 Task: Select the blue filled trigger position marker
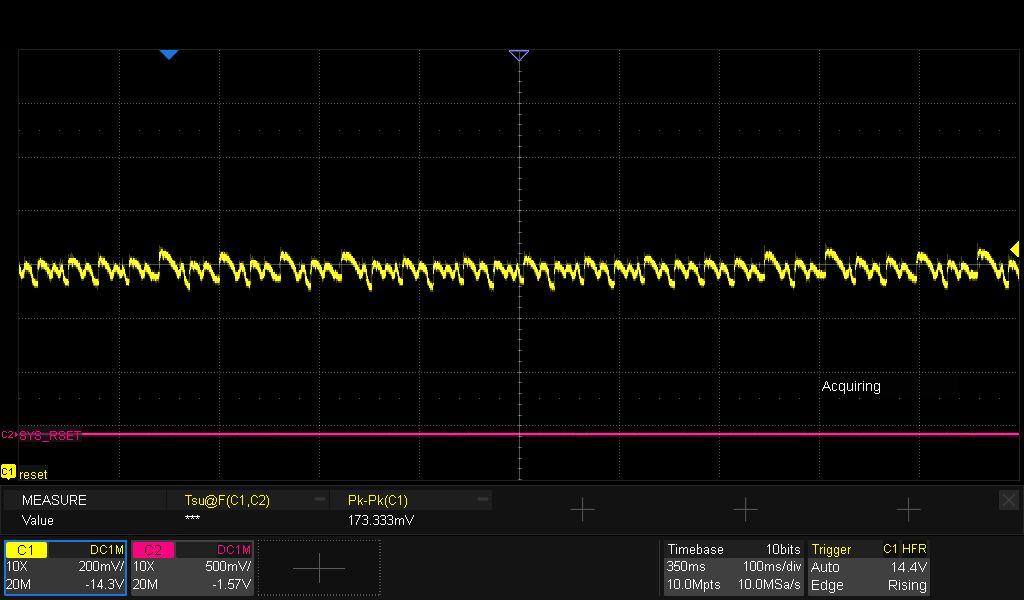(169, 54)
